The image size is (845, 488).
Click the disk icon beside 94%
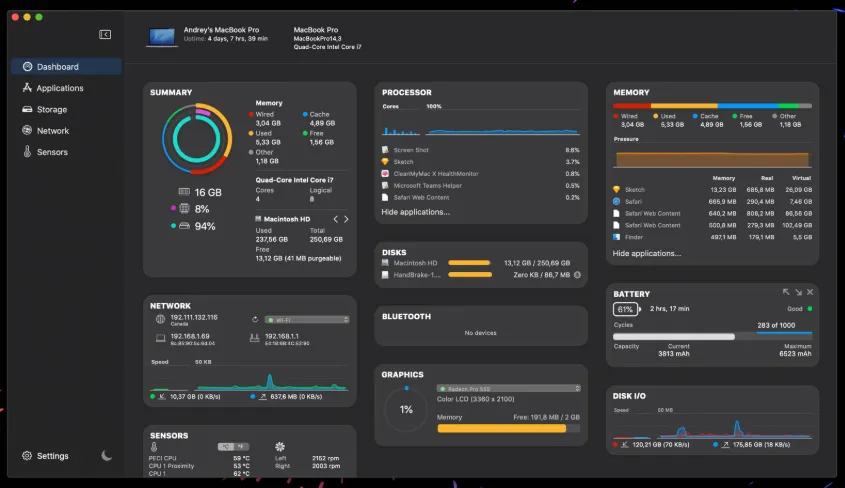click(x=184, y=226)
